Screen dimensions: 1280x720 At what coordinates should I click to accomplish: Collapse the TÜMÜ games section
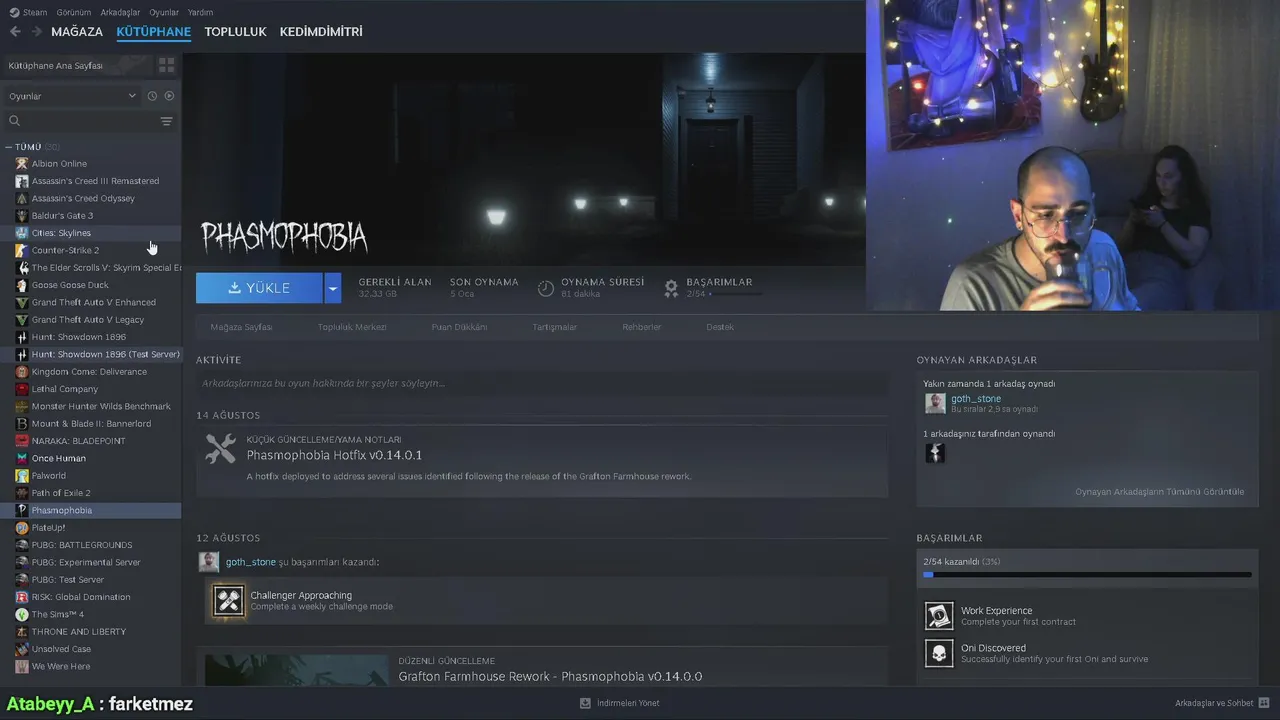pos(8,147)
